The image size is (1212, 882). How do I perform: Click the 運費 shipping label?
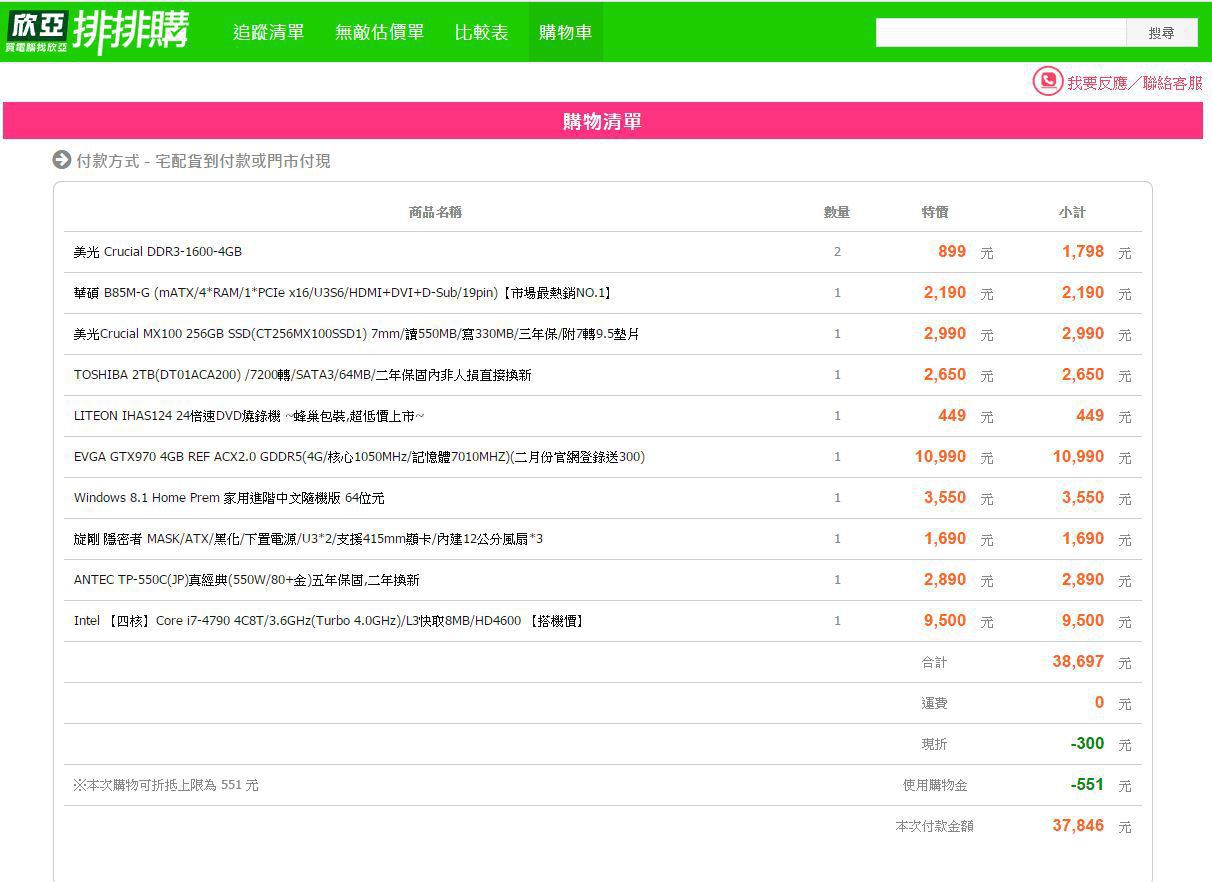[934, 703]
